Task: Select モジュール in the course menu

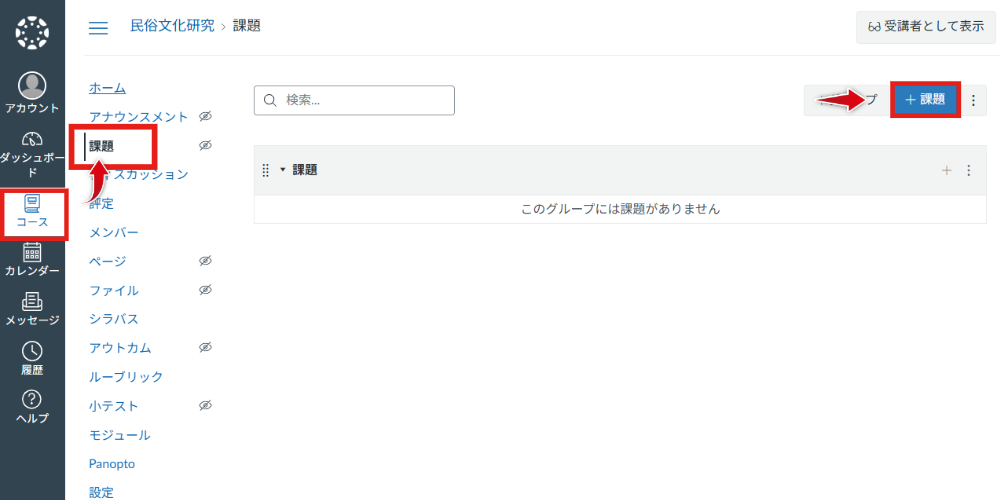Action: (119, 435)
